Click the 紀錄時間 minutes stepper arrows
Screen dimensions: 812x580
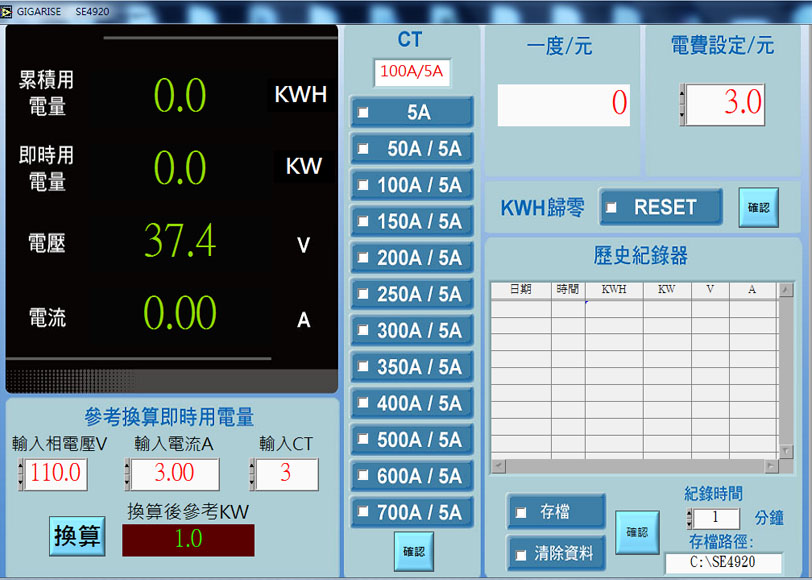click(689, 518)
